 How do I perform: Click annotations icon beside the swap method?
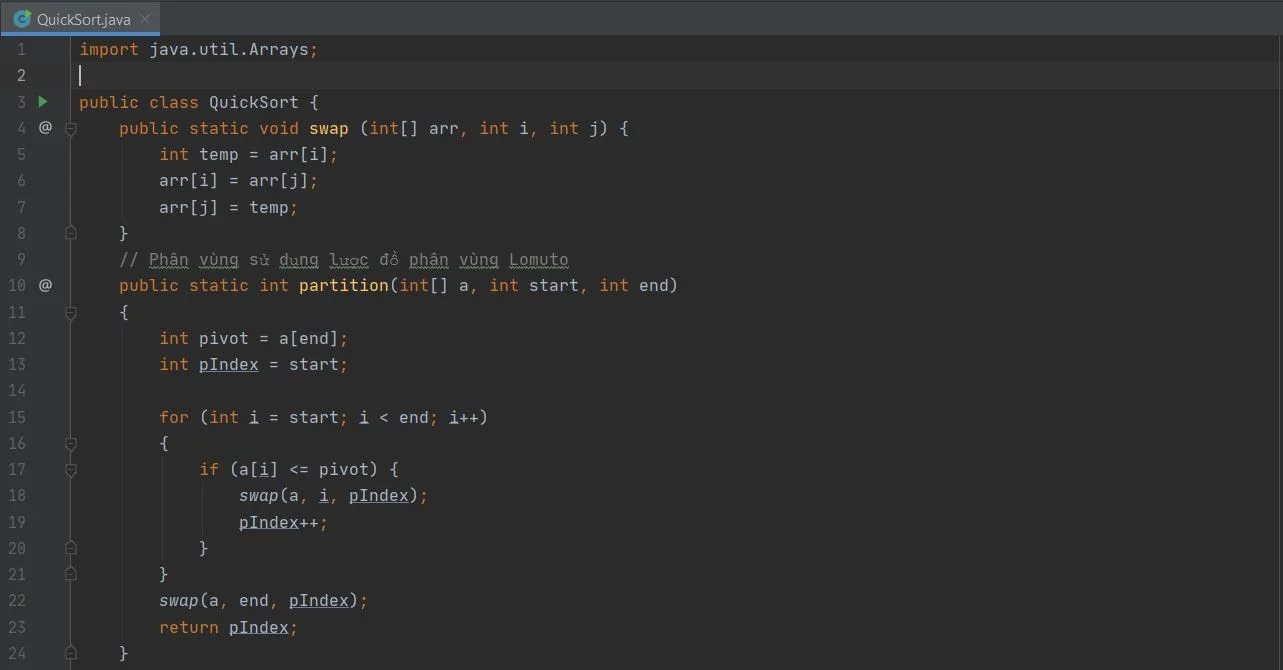pos(45,128)
